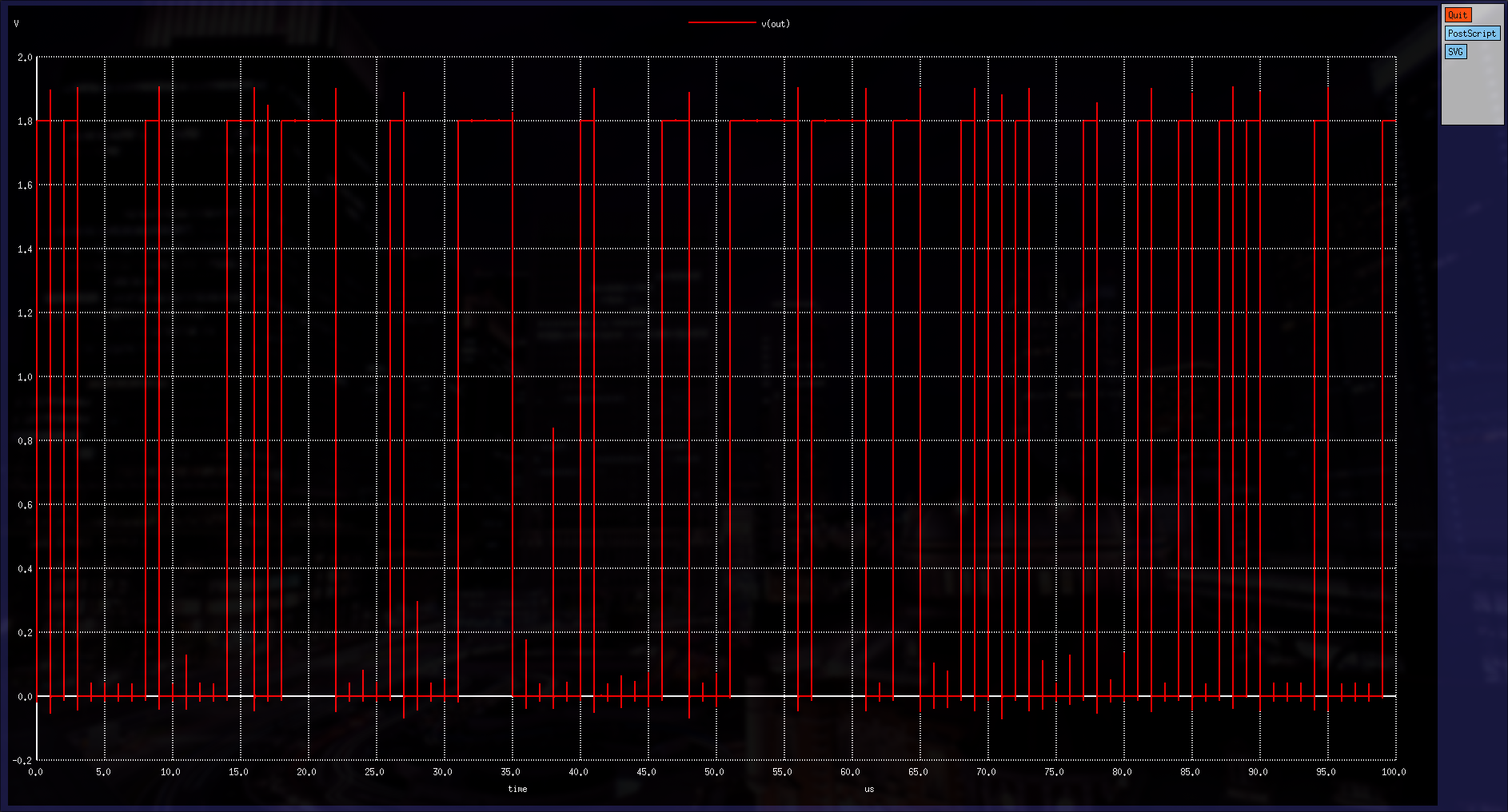Screen dimensions: 1508x812
Task: Click the 2.0 y-axis tick value
Action: point(25,58)
